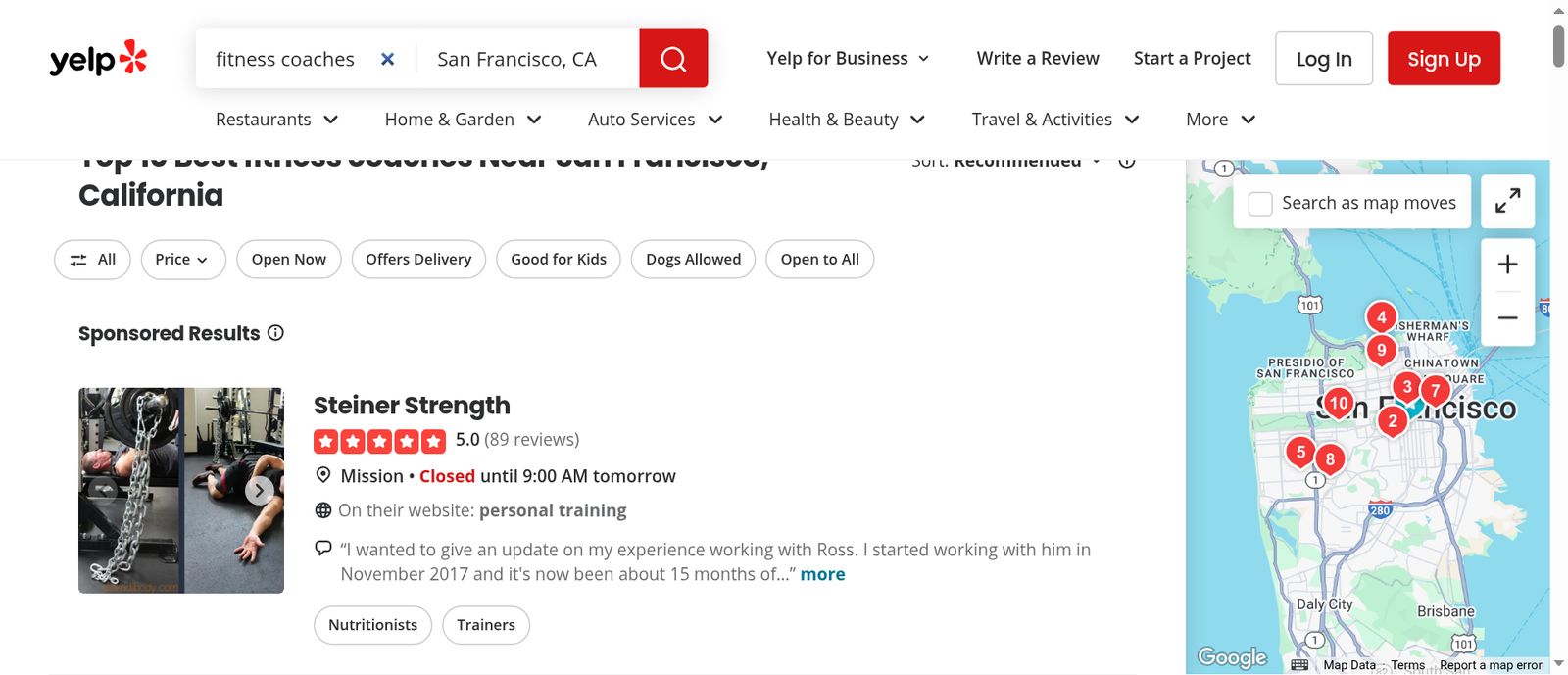Open the Price filter dropdown
Screen dimensions: 1568x675
pos(182,260)
